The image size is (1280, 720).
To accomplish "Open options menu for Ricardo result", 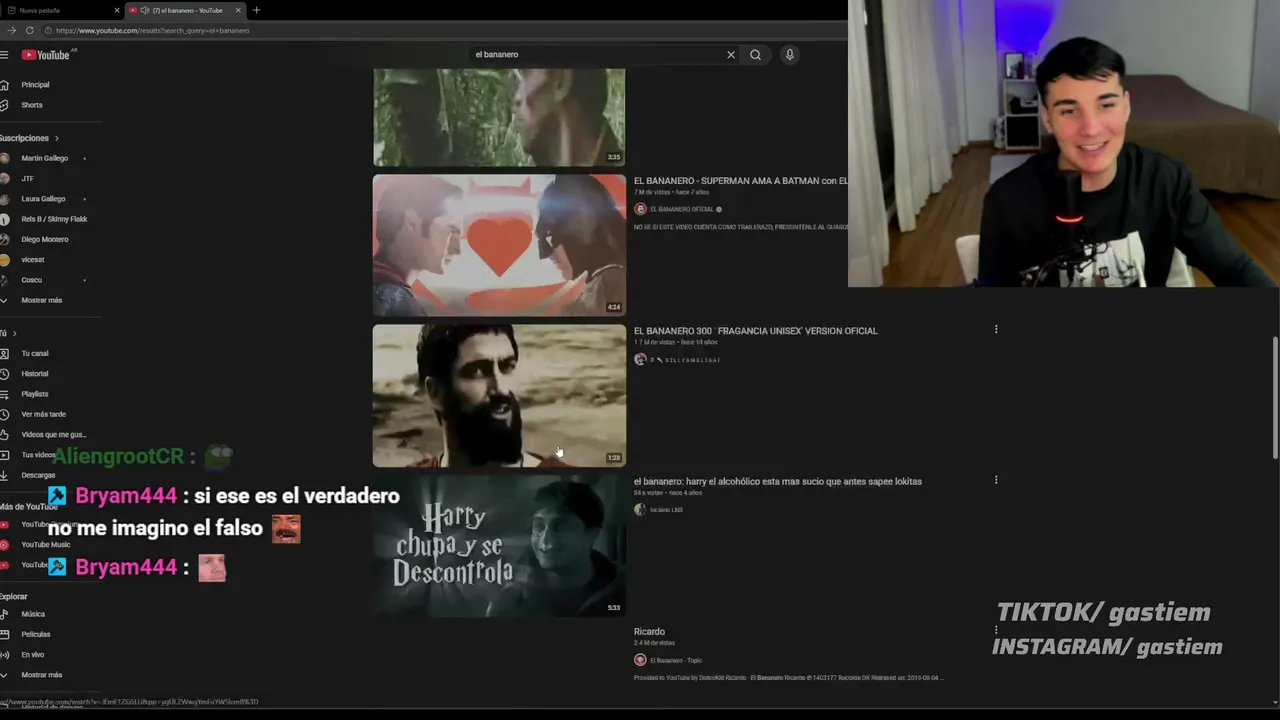I will click(x=996, y=630).
